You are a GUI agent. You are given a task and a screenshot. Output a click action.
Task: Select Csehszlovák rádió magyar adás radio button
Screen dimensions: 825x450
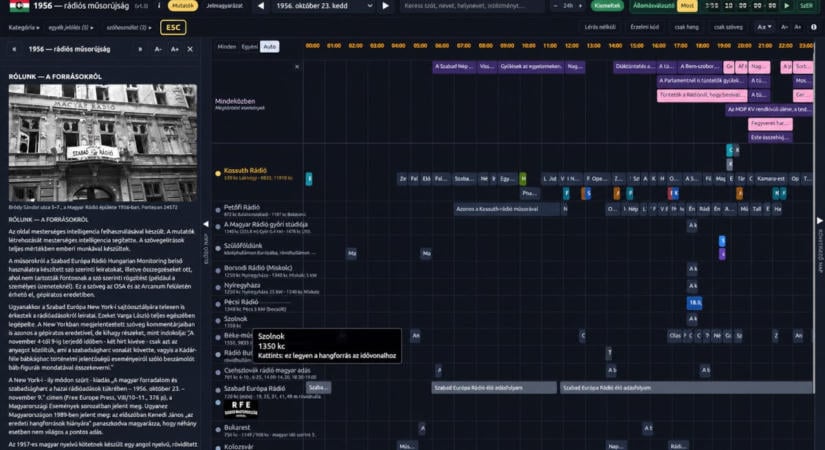click(x=218, y=372)
